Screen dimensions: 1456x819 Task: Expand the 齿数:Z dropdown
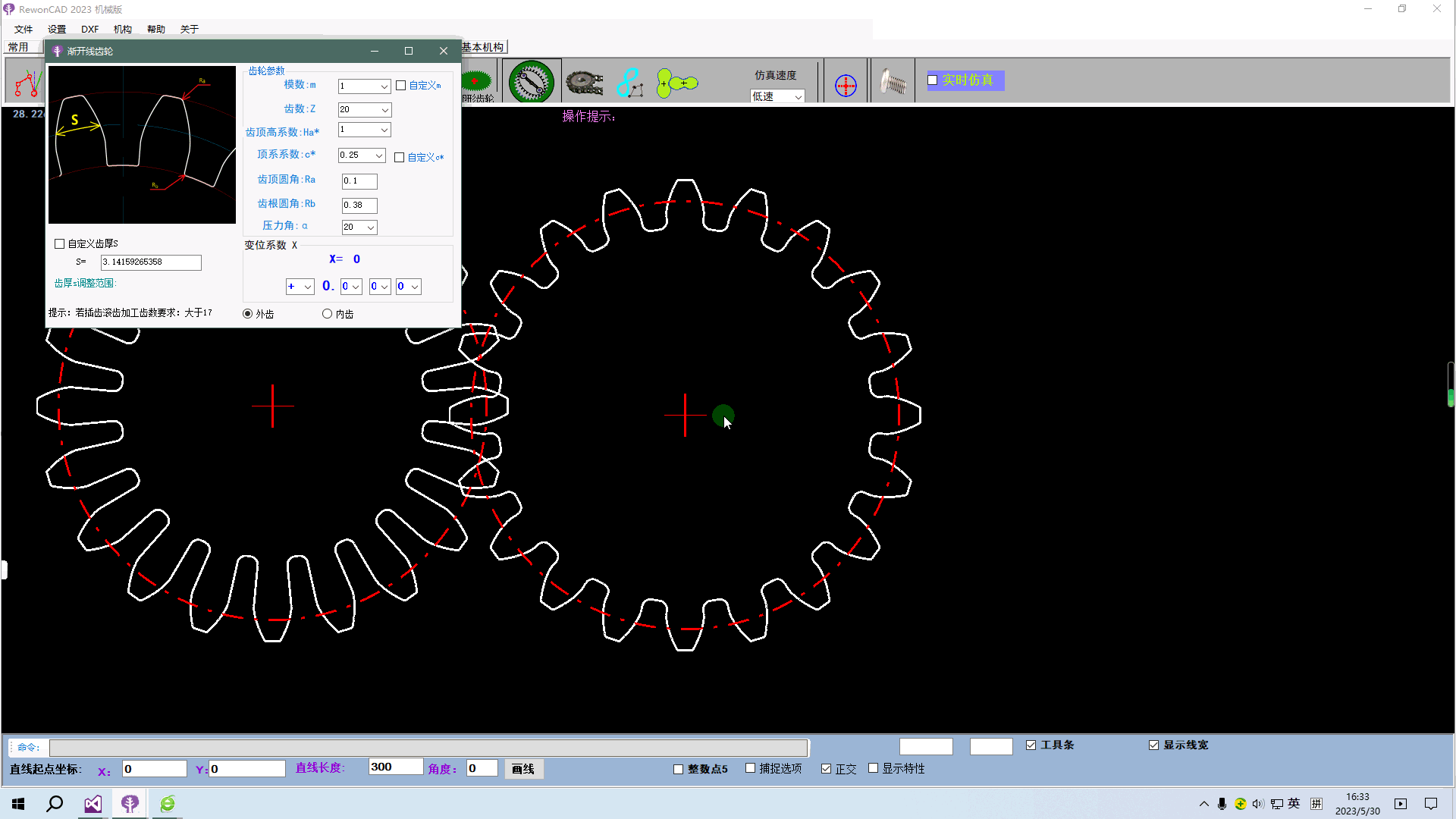[384, 110]
